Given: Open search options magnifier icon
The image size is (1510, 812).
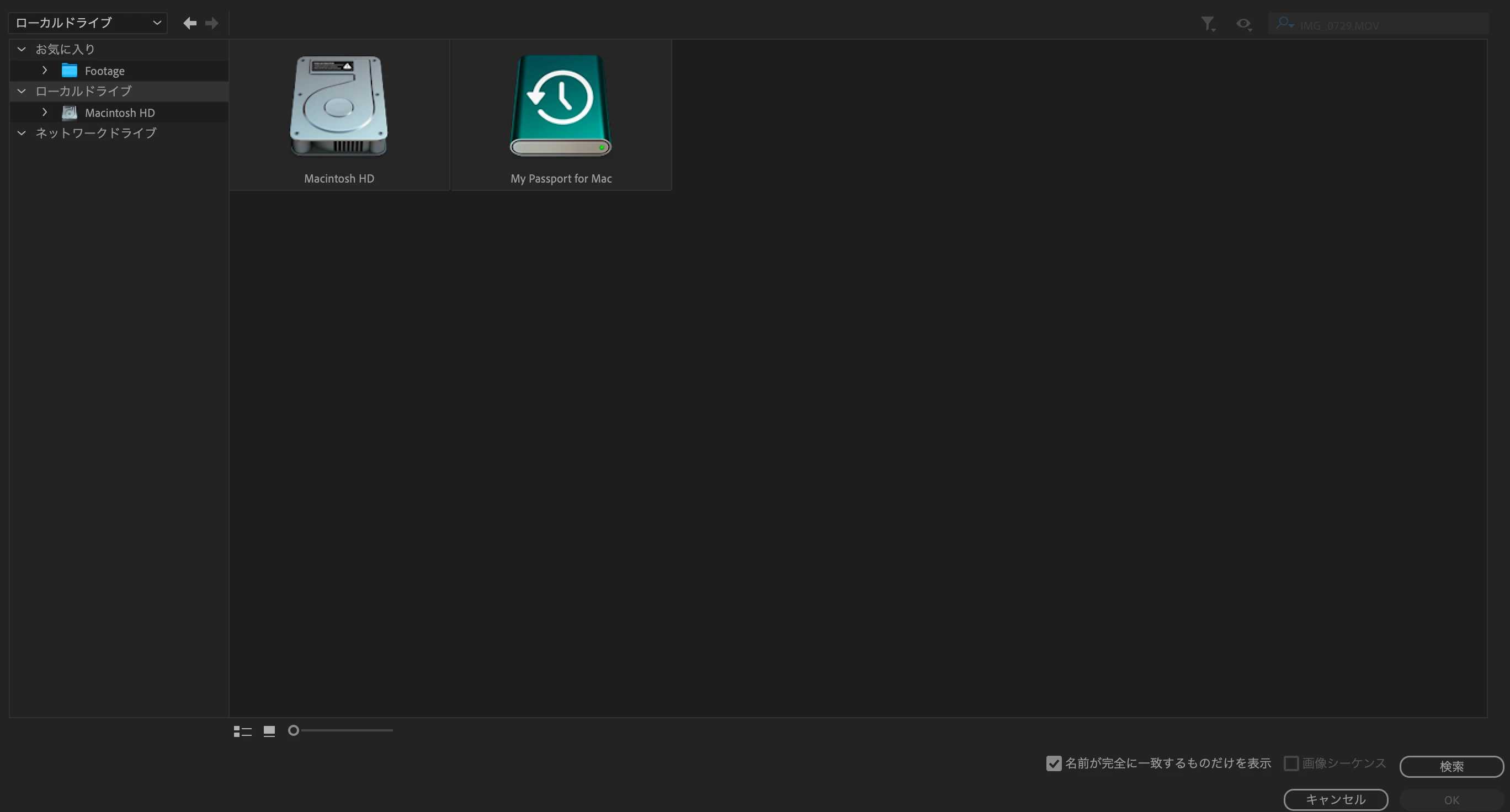Looking at the screenshot, I should coord(1284,23).
